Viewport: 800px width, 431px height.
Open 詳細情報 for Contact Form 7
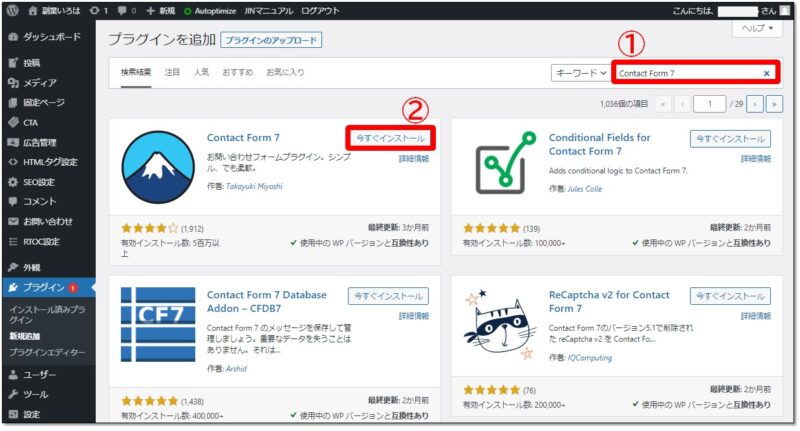[414, 159]
